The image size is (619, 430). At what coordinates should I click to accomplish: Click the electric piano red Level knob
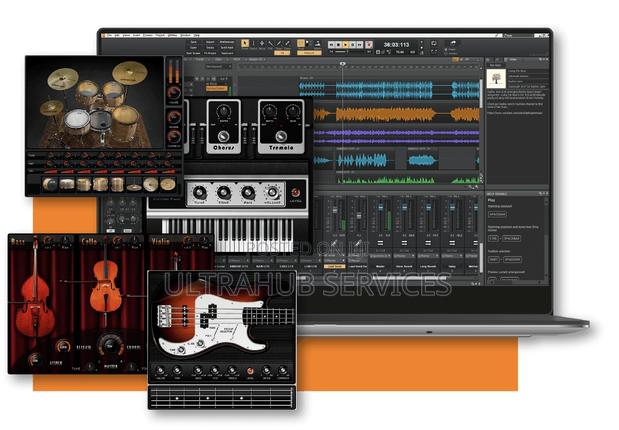295,193
